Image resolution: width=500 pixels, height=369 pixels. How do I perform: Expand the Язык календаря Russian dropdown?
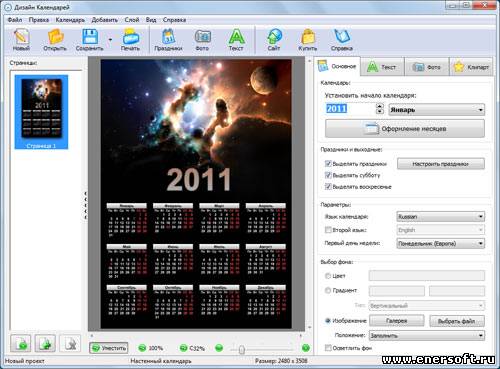pyautogui.click(x=441, y=217)
